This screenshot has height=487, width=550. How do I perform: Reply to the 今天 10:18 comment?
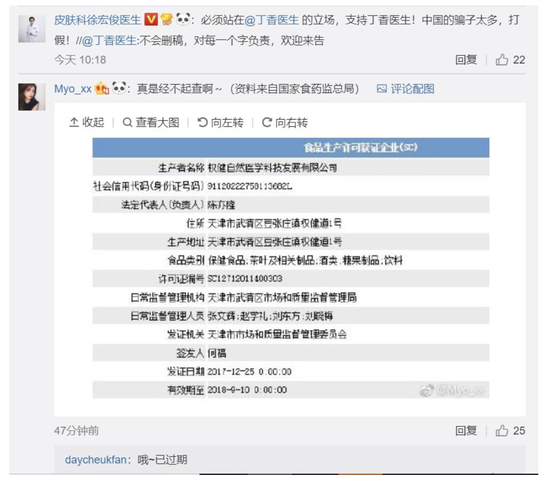[466, 60]
